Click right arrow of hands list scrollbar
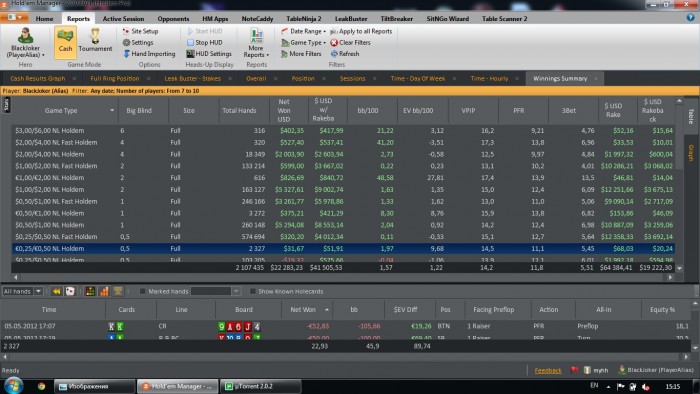Viewport: 700px width, 394px height. click(687, 357)
